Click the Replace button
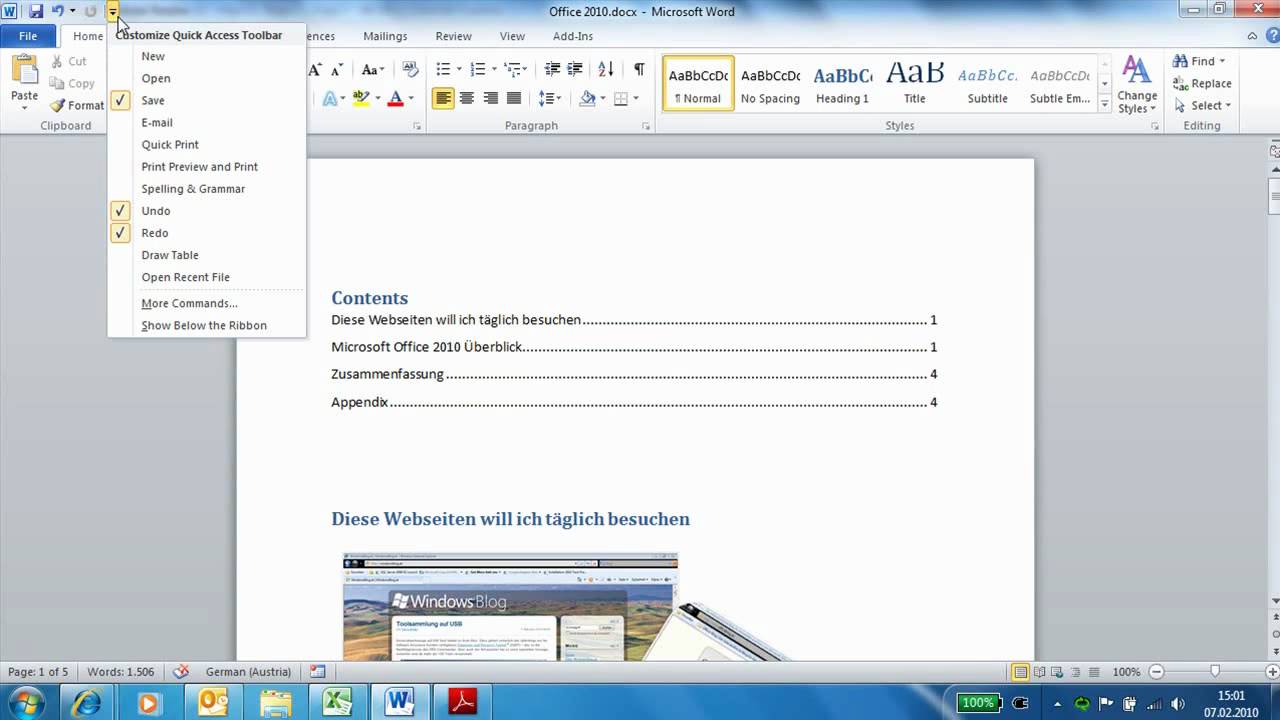Viewport: 1280px width, 720px height. (x=1202, y=84)
